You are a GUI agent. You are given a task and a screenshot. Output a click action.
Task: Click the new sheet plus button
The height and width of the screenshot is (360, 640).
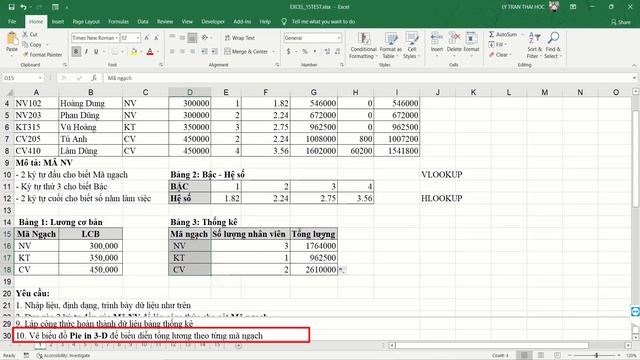(x=239, y=346)
